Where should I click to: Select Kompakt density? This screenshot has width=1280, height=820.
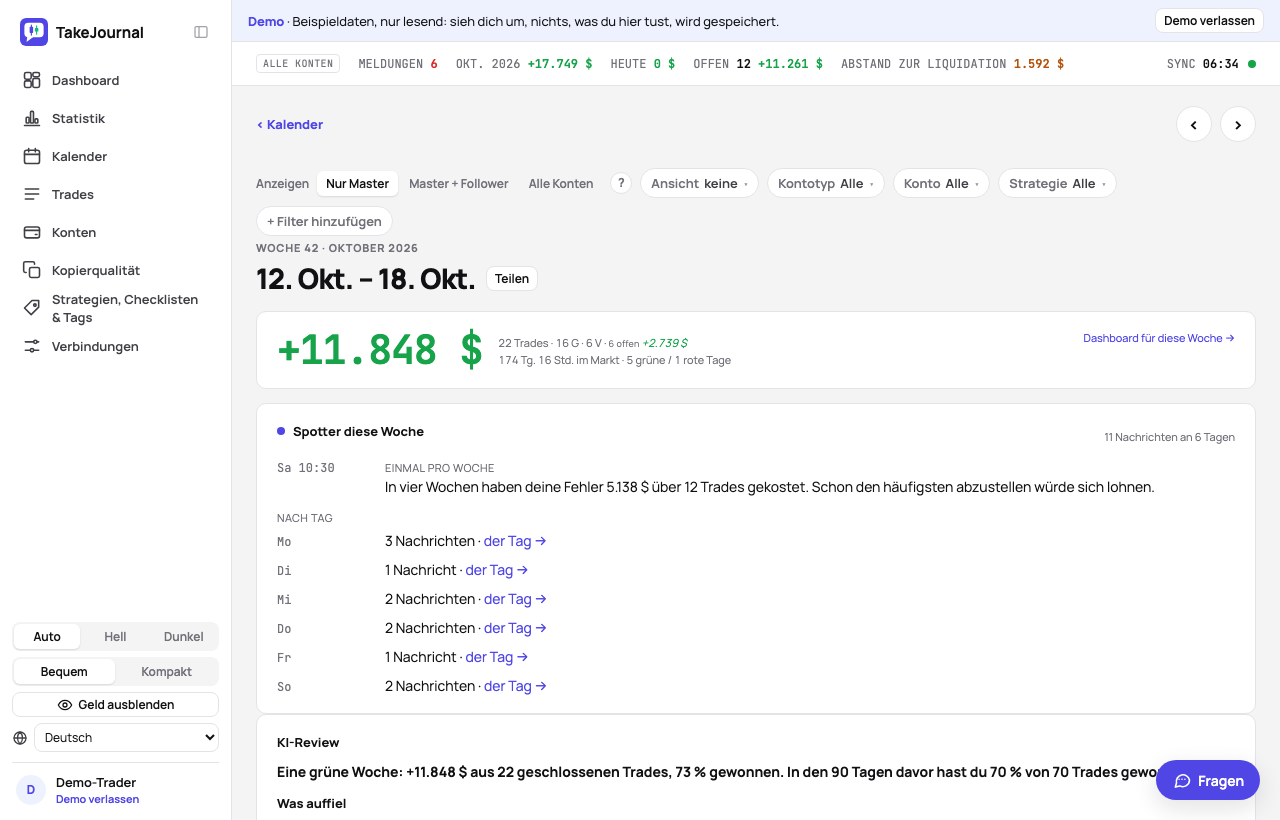click(166, 672)
